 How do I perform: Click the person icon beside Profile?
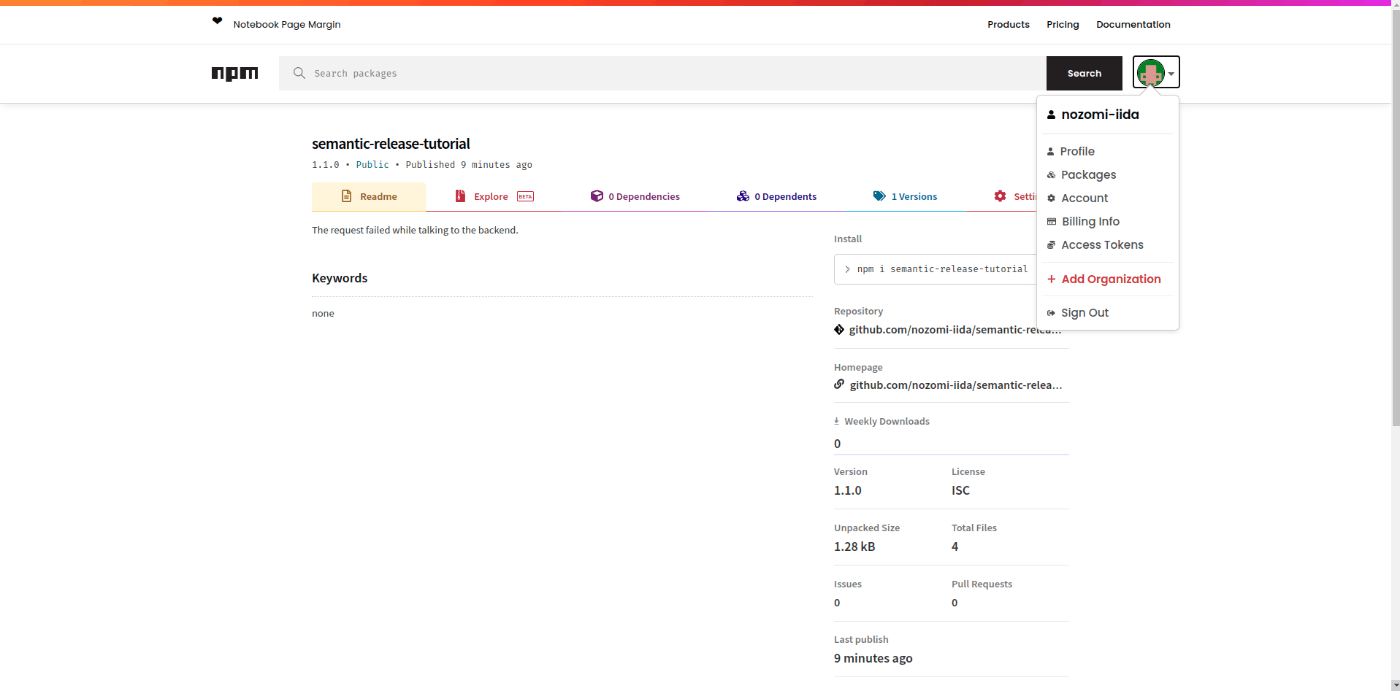pos(1051,152)
